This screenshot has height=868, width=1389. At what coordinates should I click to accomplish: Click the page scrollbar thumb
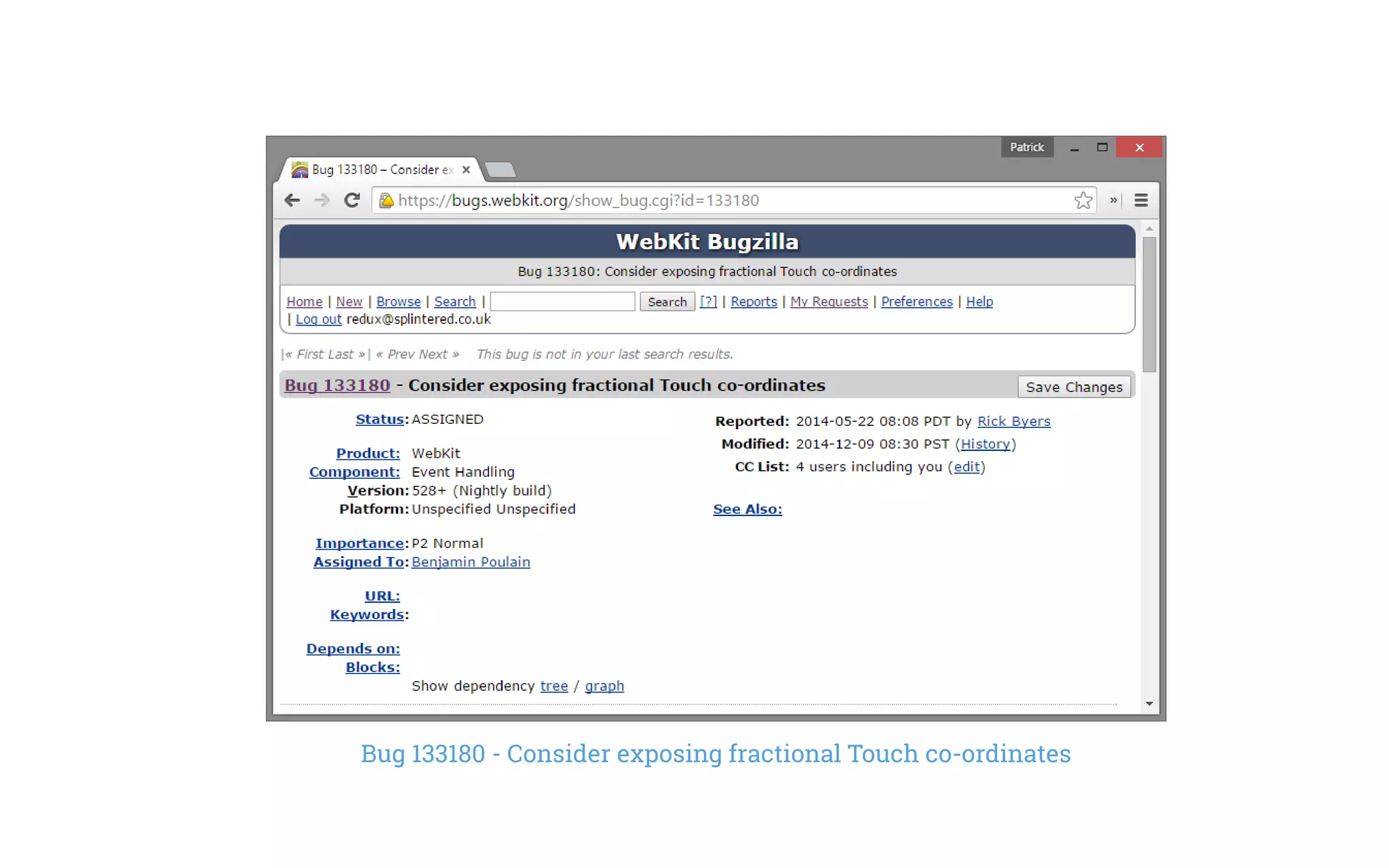[x=1149, y=304]
